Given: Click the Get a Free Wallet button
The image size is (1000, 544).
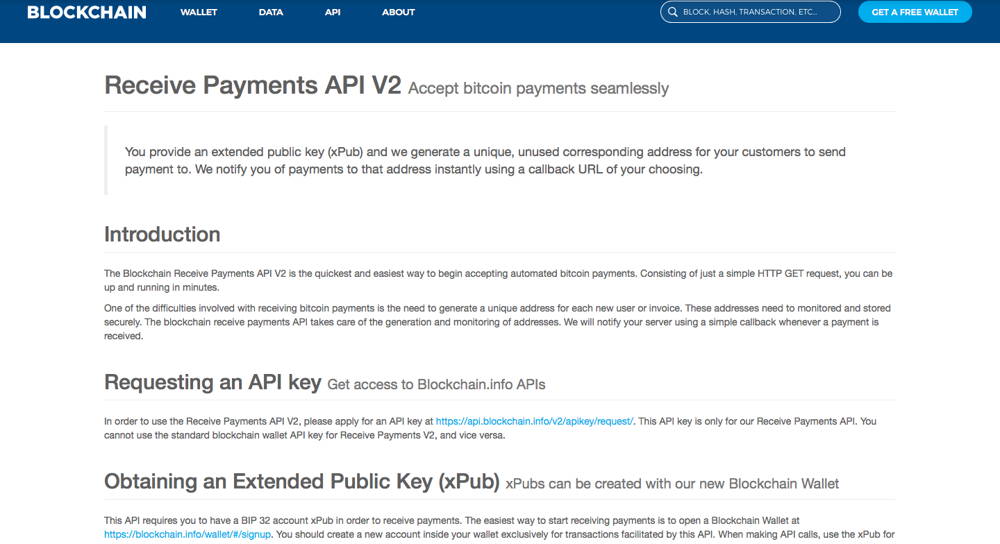Looking at the screenshot, I should [x=915, y=12].
